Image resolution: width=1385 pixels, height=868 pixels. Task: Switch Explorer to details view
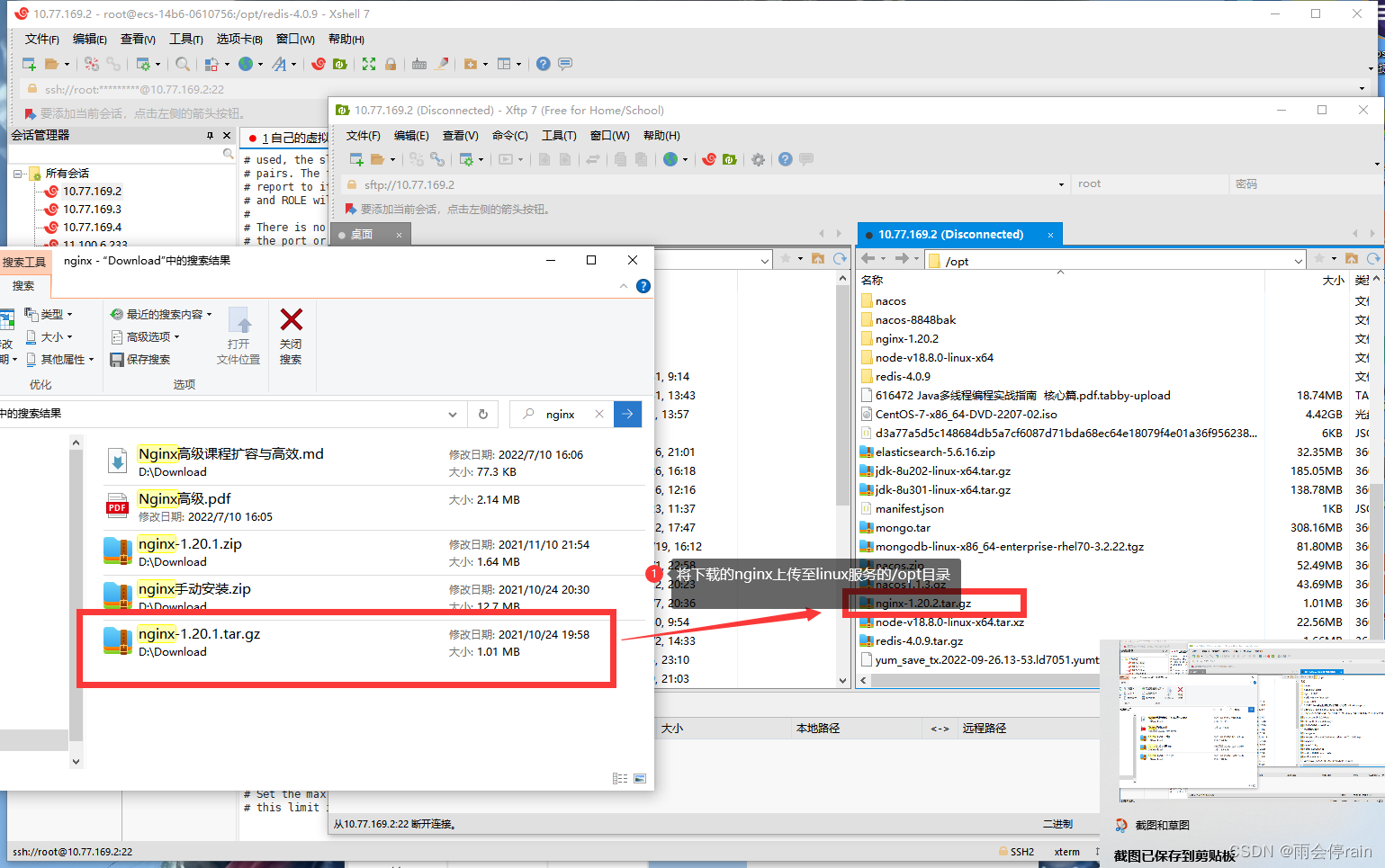(620, 779)
